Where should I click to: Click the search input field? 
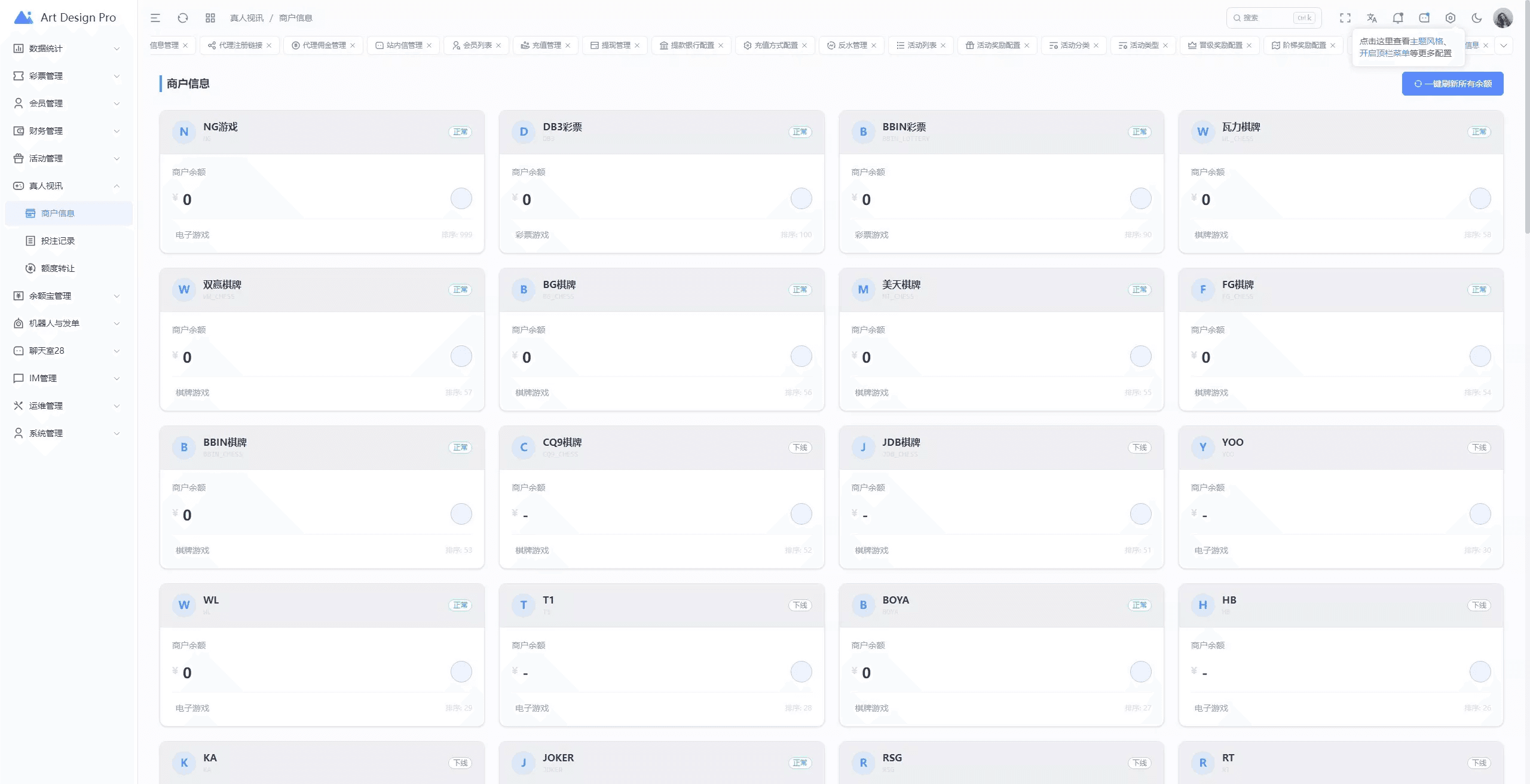(1267, 18)
